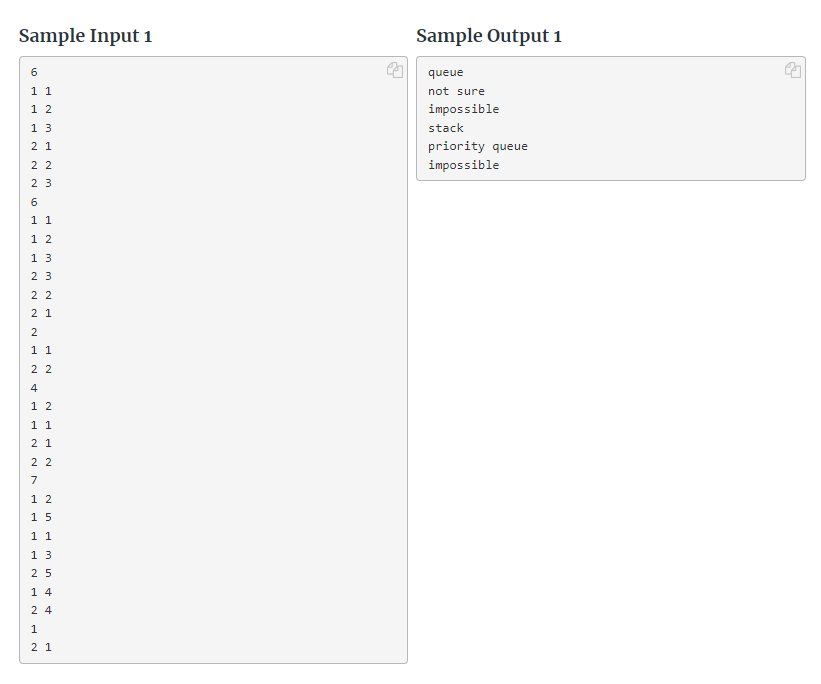
Task: Click the last 'impossible' output line
Action: [x=463, y=164]
